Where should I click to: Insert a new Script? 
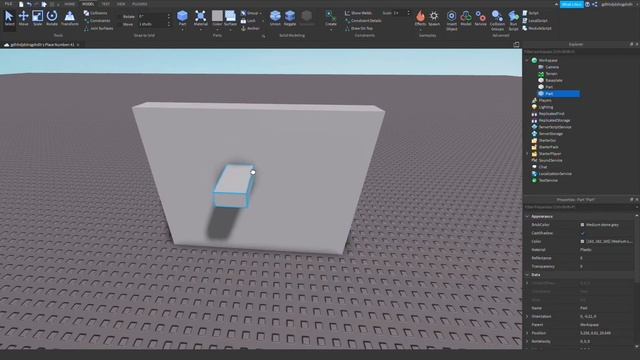tap(530, 13)
